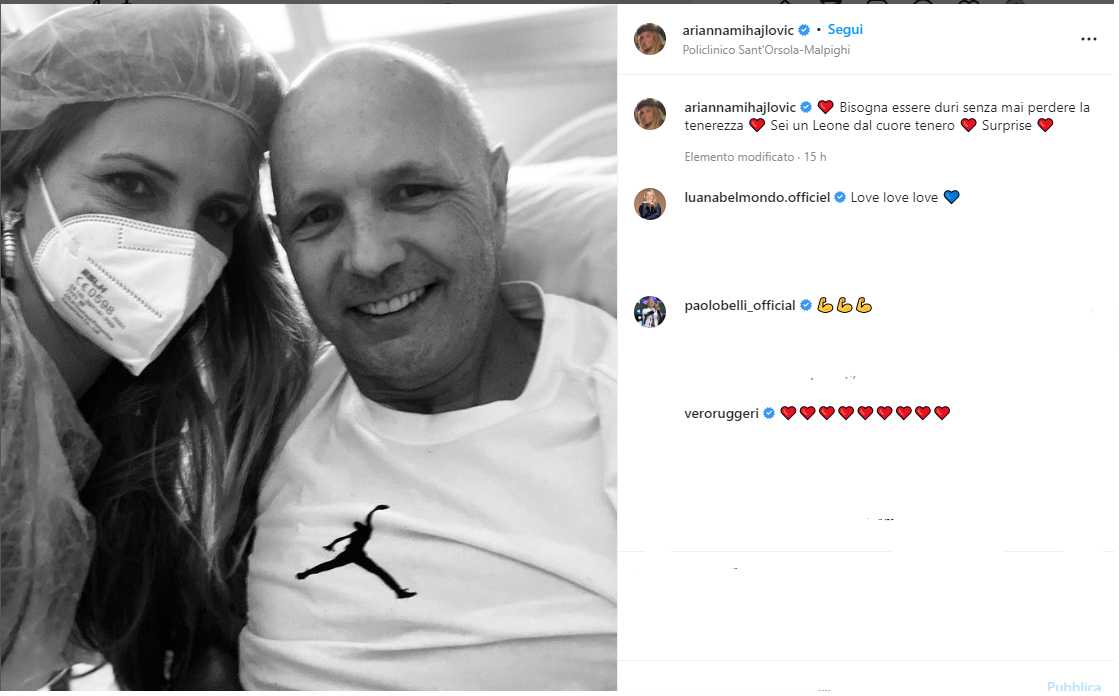Click the 15 h post timestamp
The image size is (1119, 696).
pyautogui.click(x=815, y=157)
